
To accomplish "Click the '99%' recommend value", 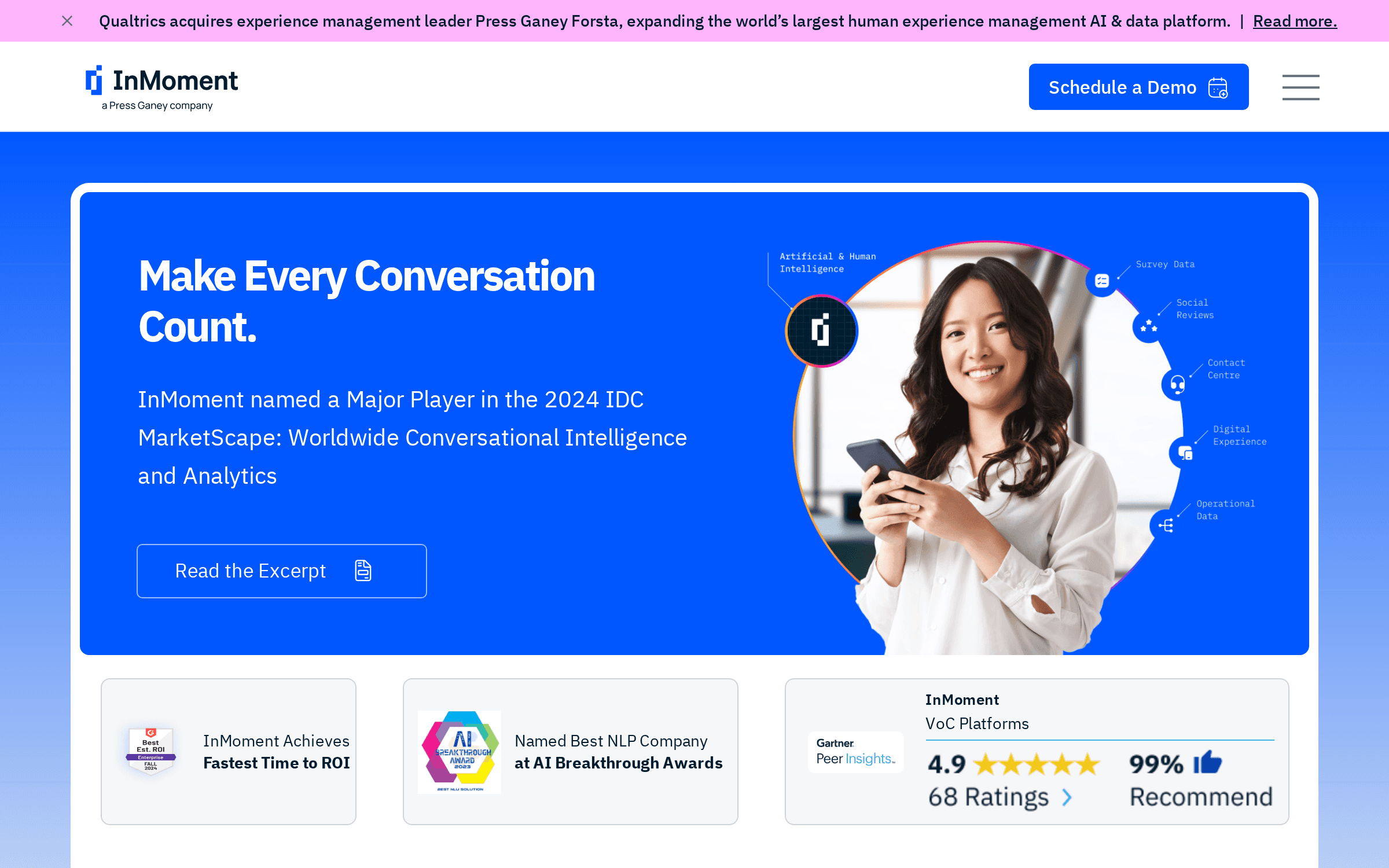I will (x=1156, y=764).
